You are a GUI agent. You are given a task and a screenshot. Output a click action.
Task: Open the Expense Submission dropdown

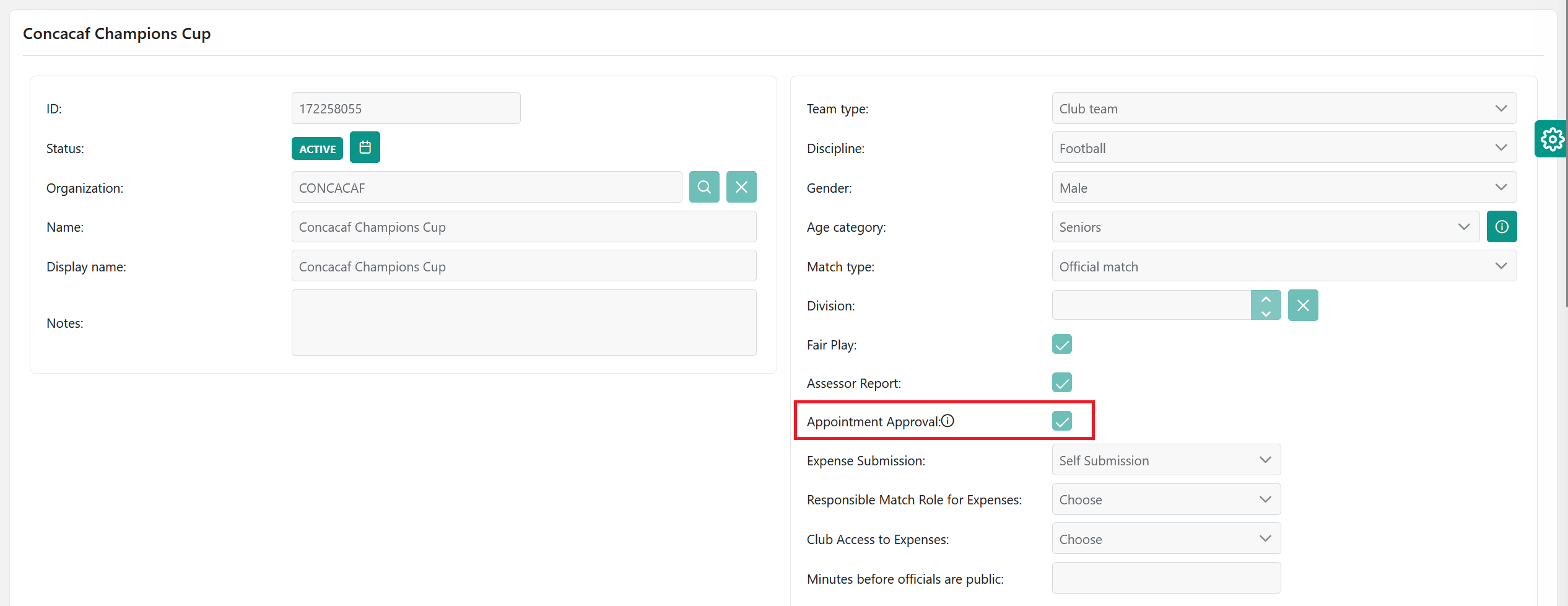[1165, 460]
